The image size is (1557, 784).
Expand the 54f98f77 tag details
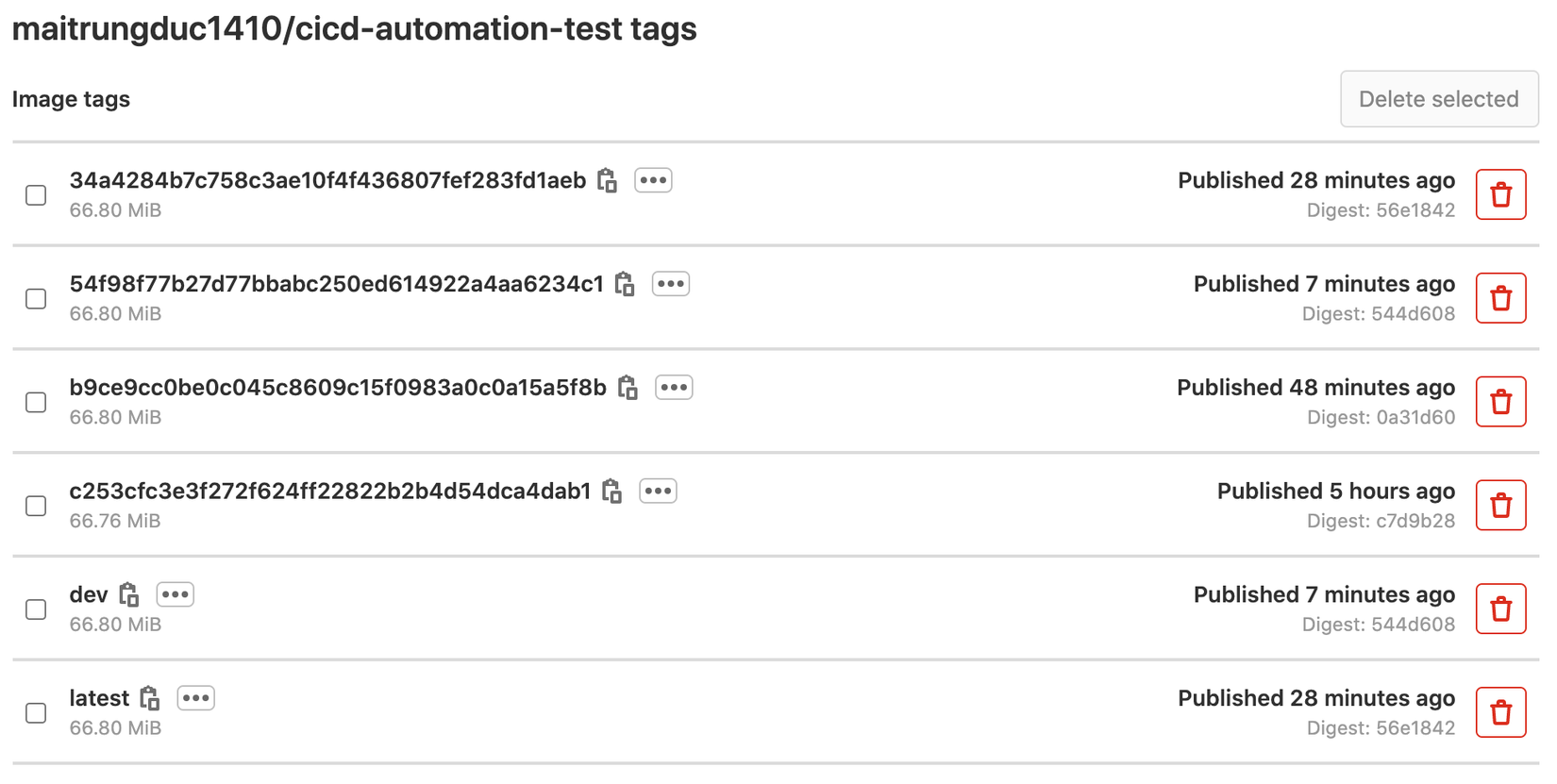pyautogui.click(x=671, y=284)
